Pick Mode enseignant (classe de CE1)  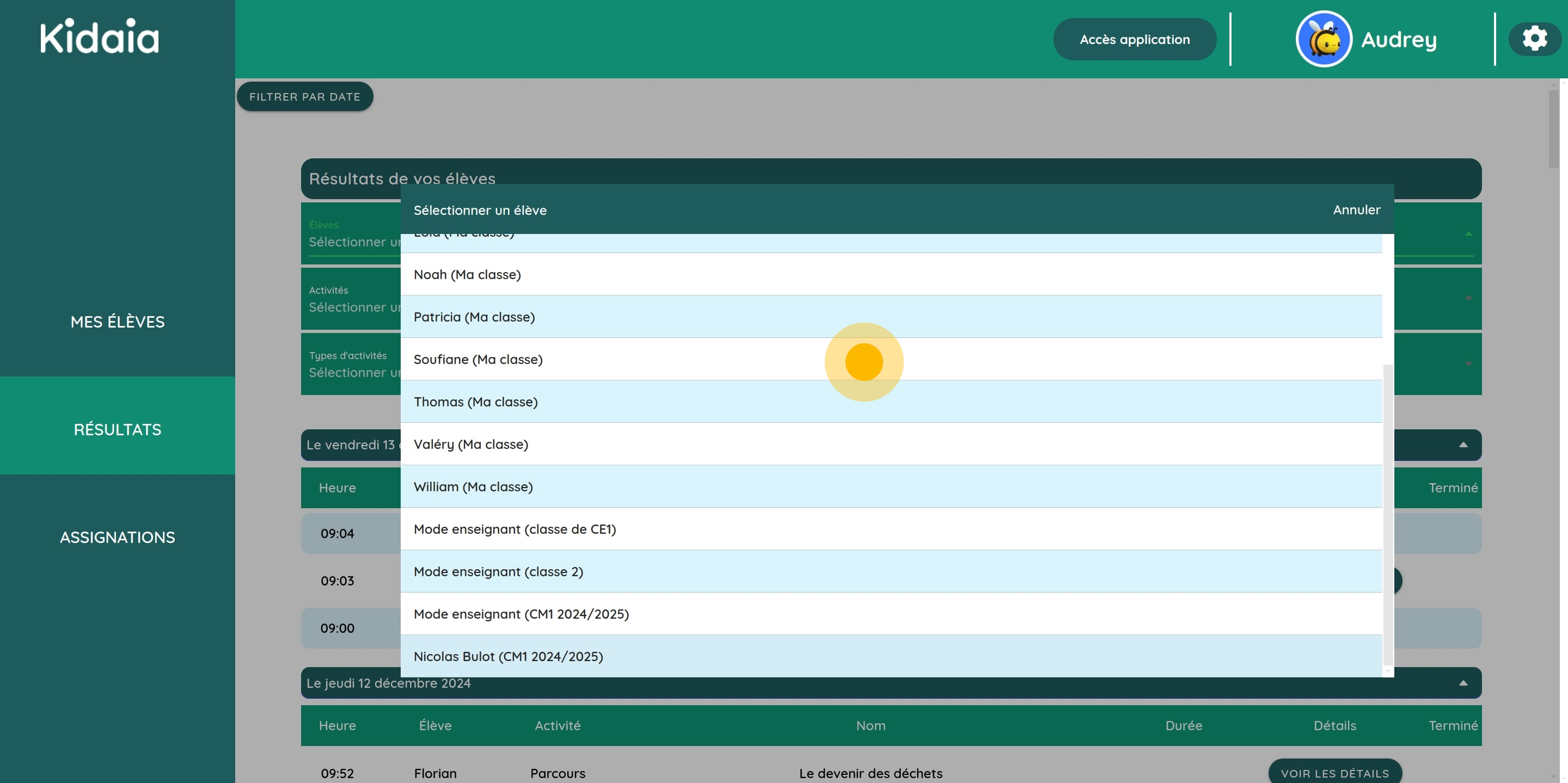[x=514, y=529]
